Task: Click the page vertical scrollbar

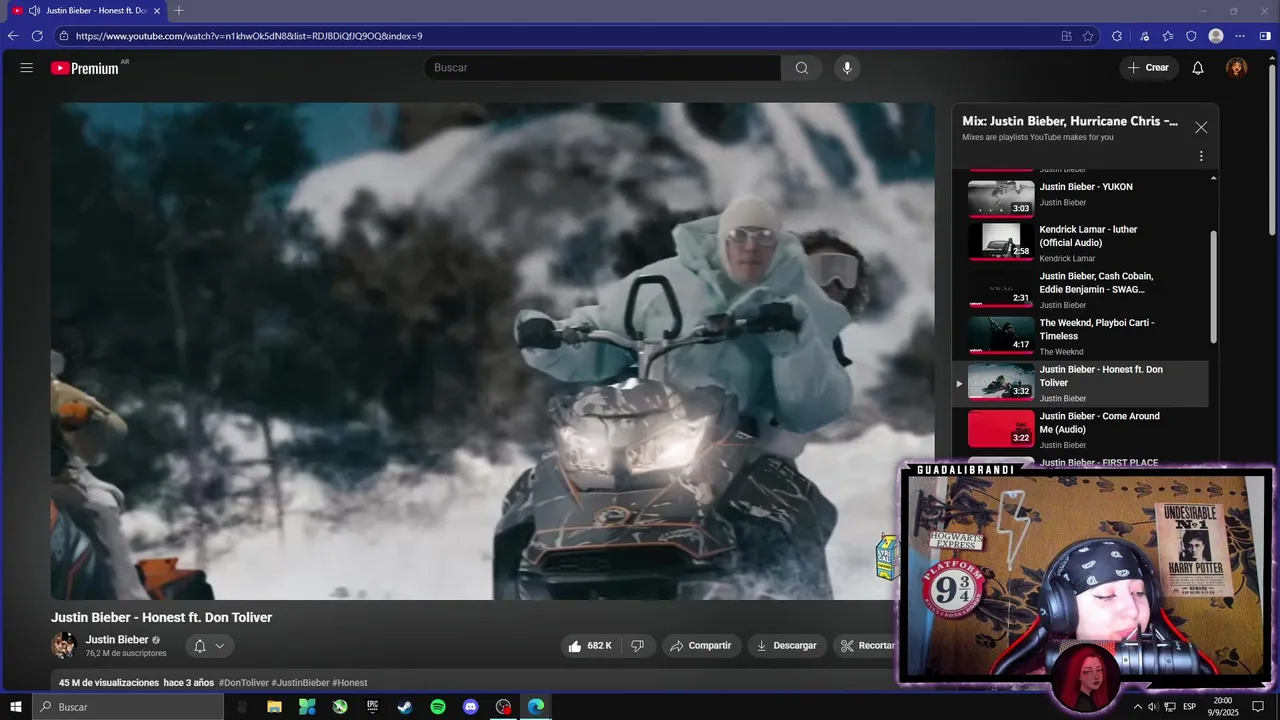Action: pos(1272,150)
